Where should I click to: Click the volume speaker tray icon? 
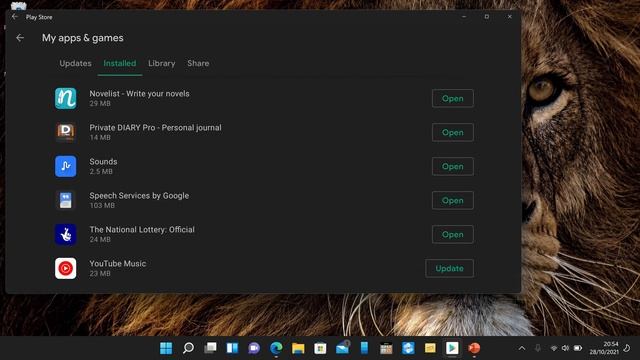pos(565,348)
